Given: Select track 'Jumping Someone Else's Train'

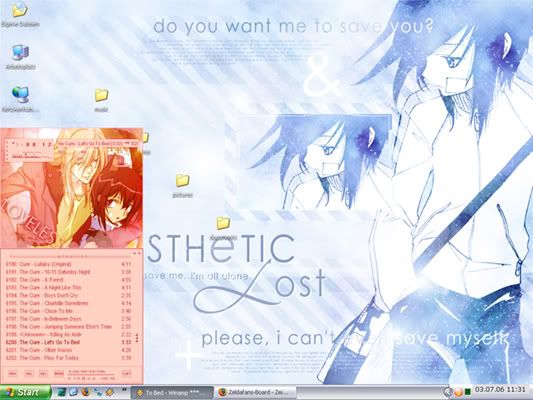Looking at the screenshot, I should coord(68,327).
